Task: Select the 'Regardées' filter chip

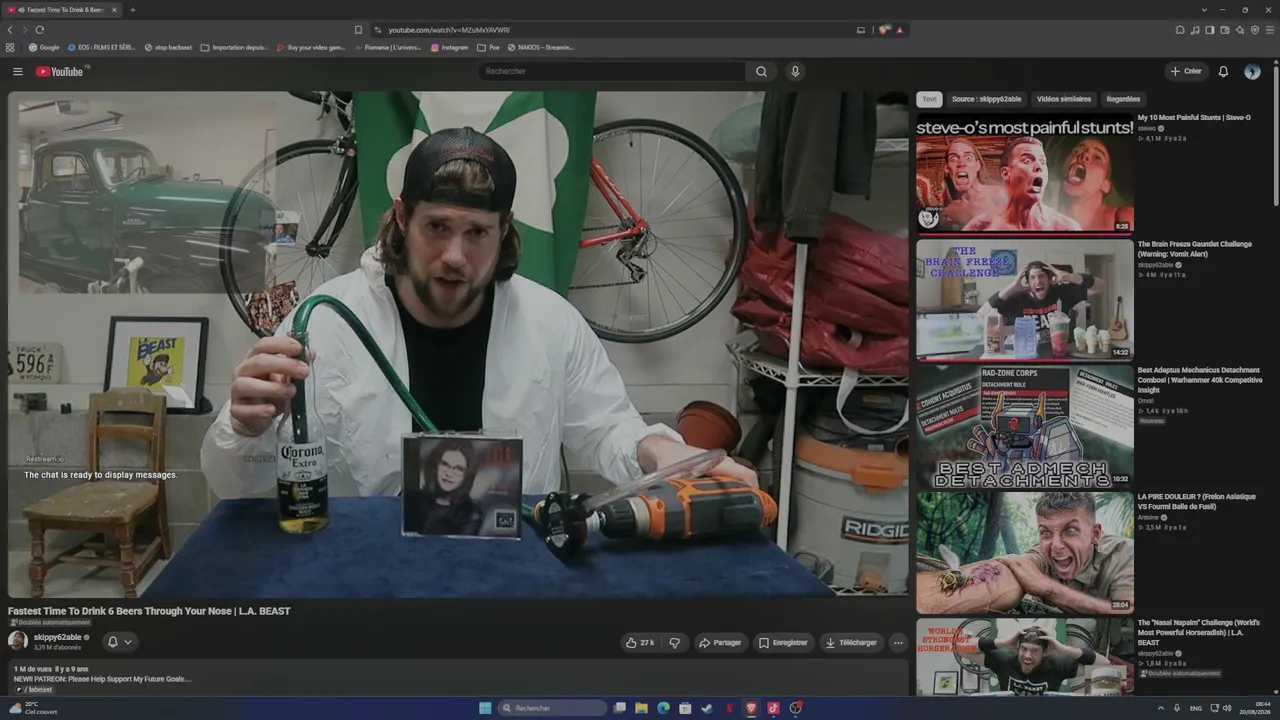Action: (1123, 99)
